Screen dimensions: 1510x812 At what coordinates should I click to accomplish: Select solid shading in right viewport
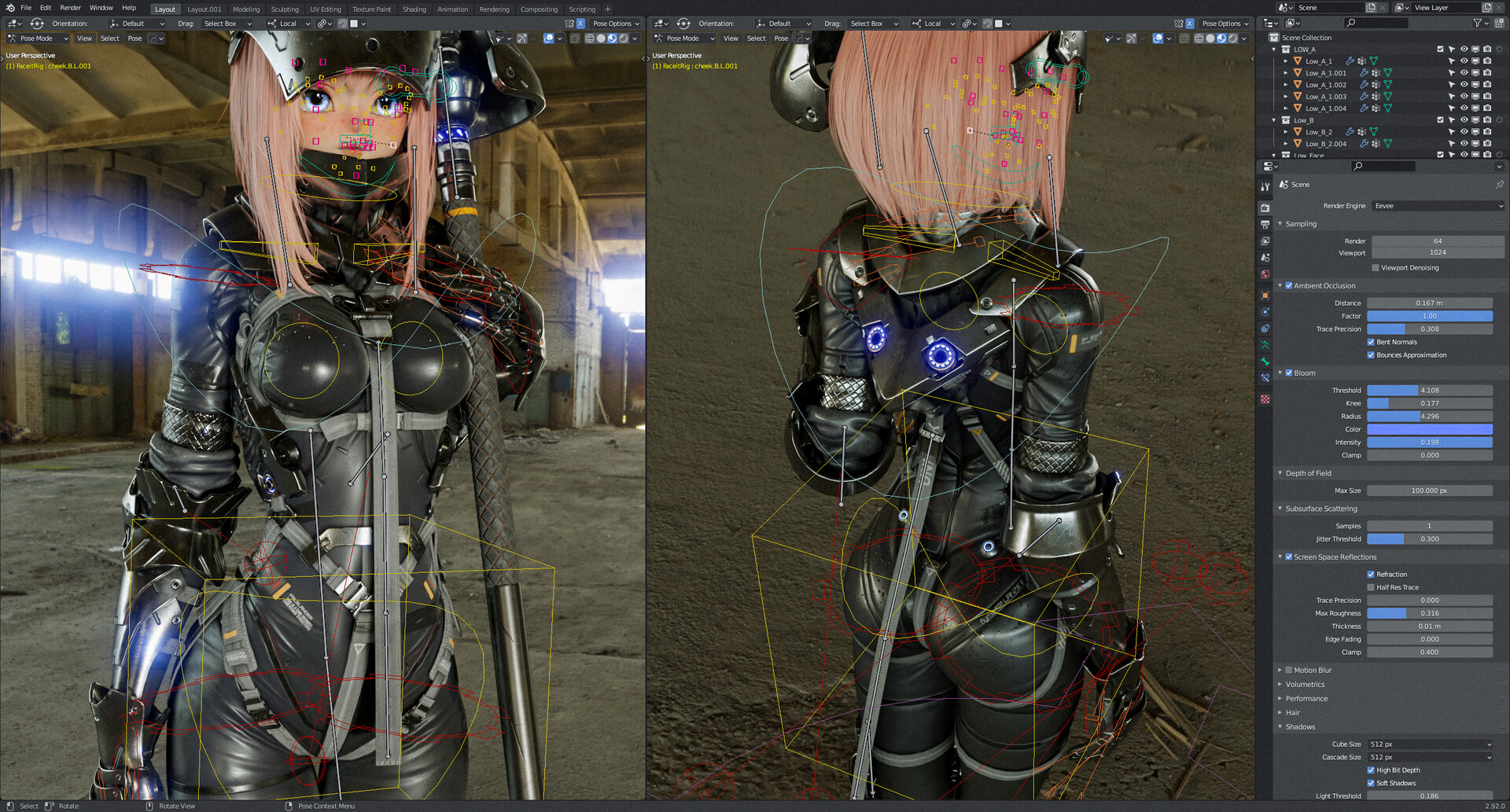click(1210, 38)
